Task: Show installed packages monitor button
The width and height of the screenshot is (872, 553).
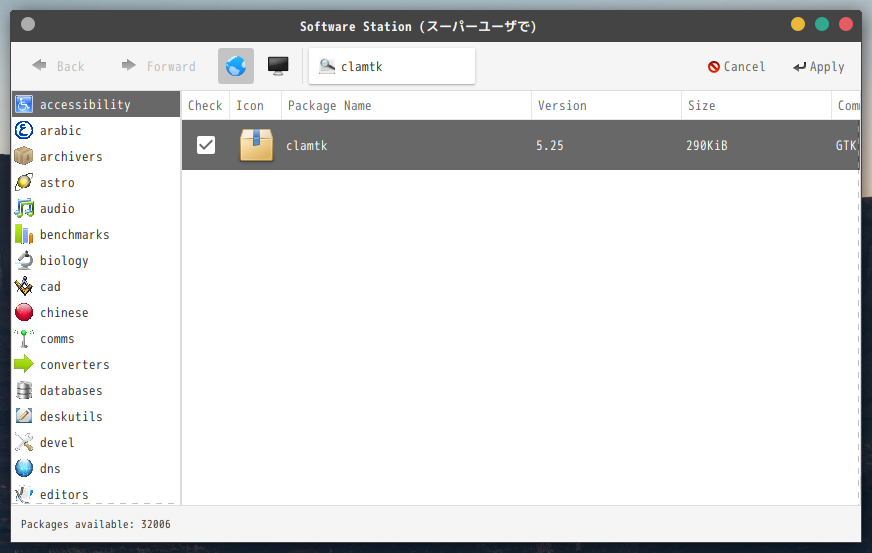Action: click(278, 66)
